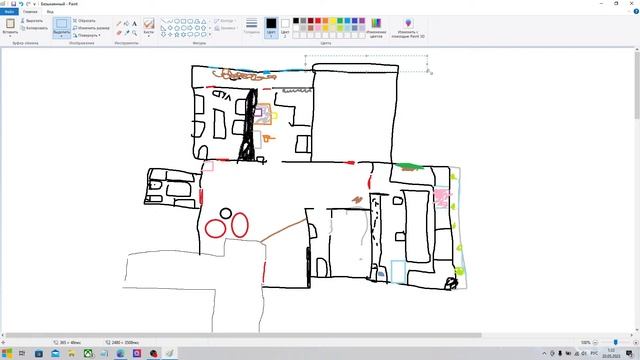Select the Text tool letter A
The height and width of the screenshot is (360, 640).
(x=134, y=24)
